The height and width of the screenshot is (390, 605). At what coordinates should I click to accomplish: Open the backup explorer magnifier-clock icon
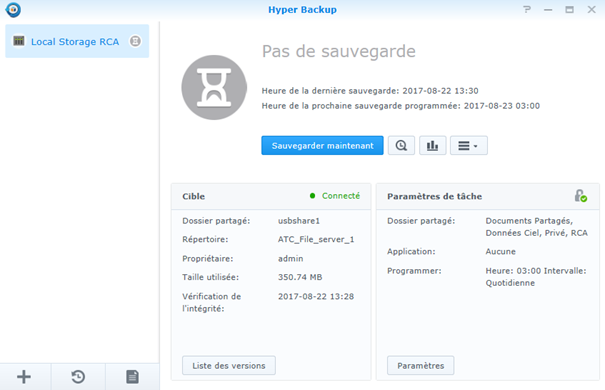pyautogui.click(x=401, y=145)
